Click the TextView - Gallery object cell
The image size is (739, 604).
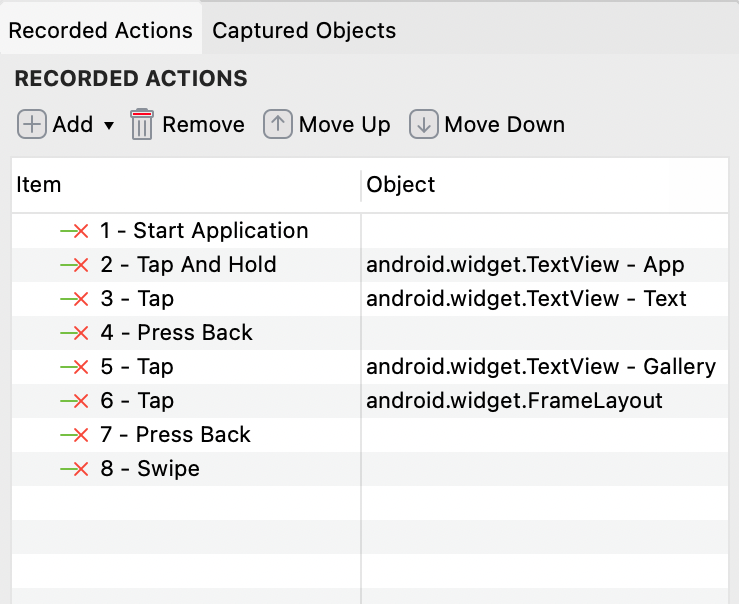coord(541,367)
